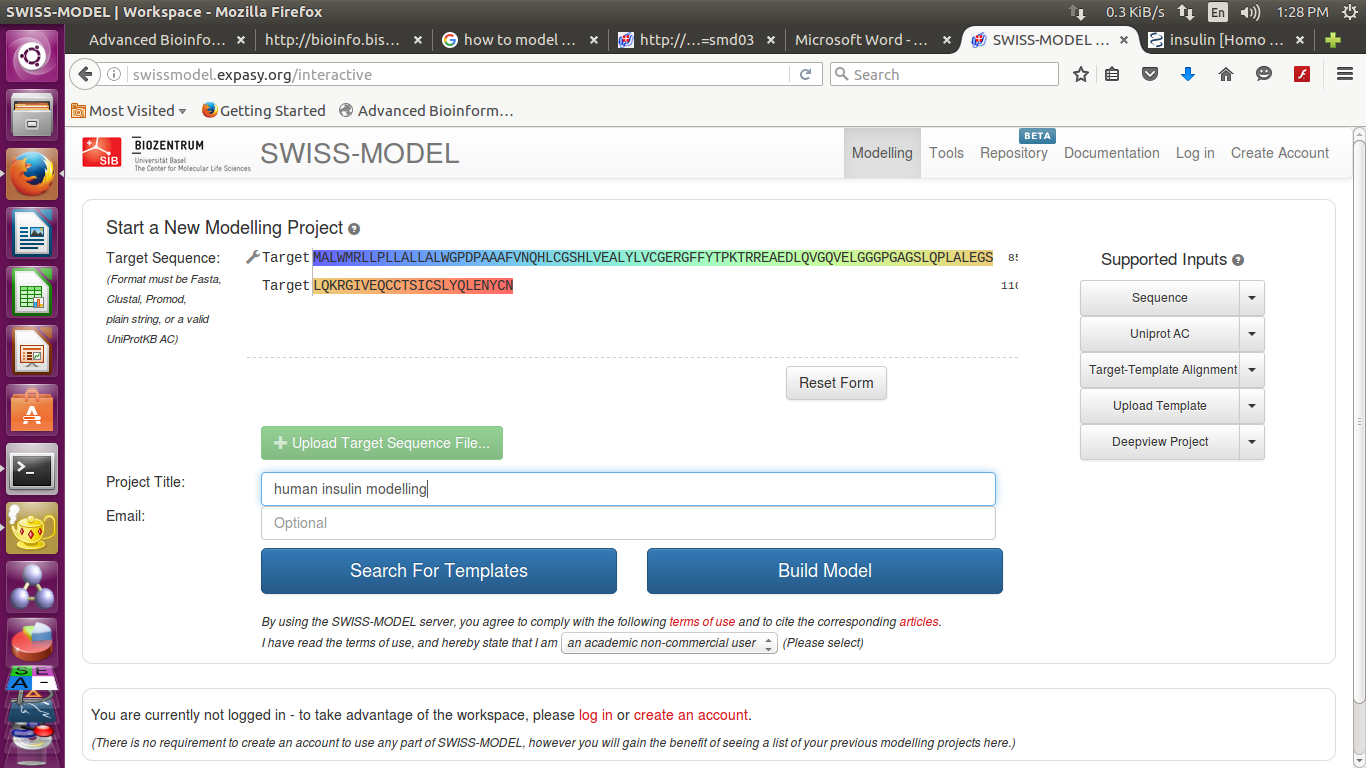Switch to insulin [Homo browser tab
Viewport: 1366px width, 768px height.
click(1226, 40)
